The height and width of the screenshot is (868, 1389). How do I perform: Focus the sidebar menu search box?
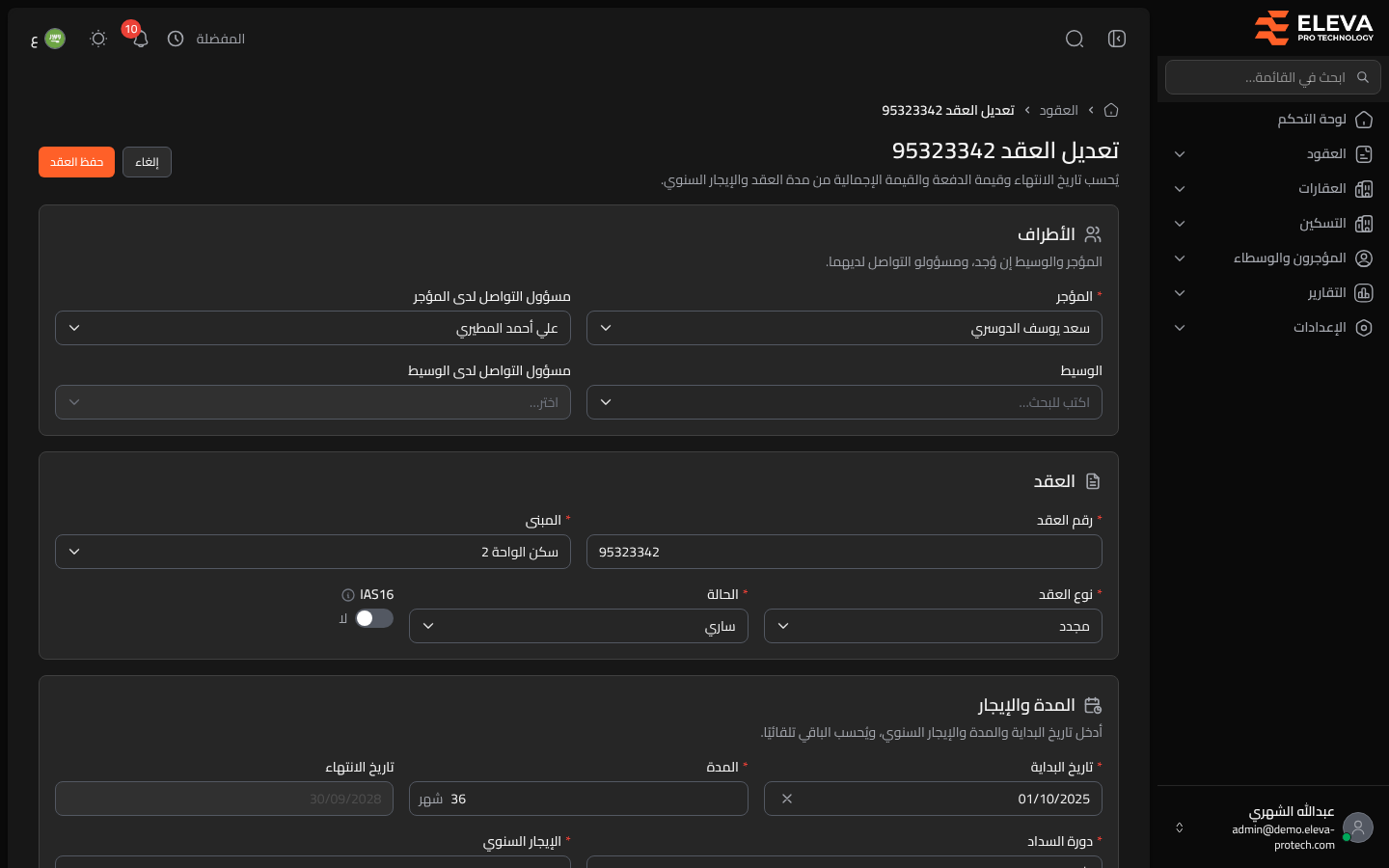(x=1273, y=77)
